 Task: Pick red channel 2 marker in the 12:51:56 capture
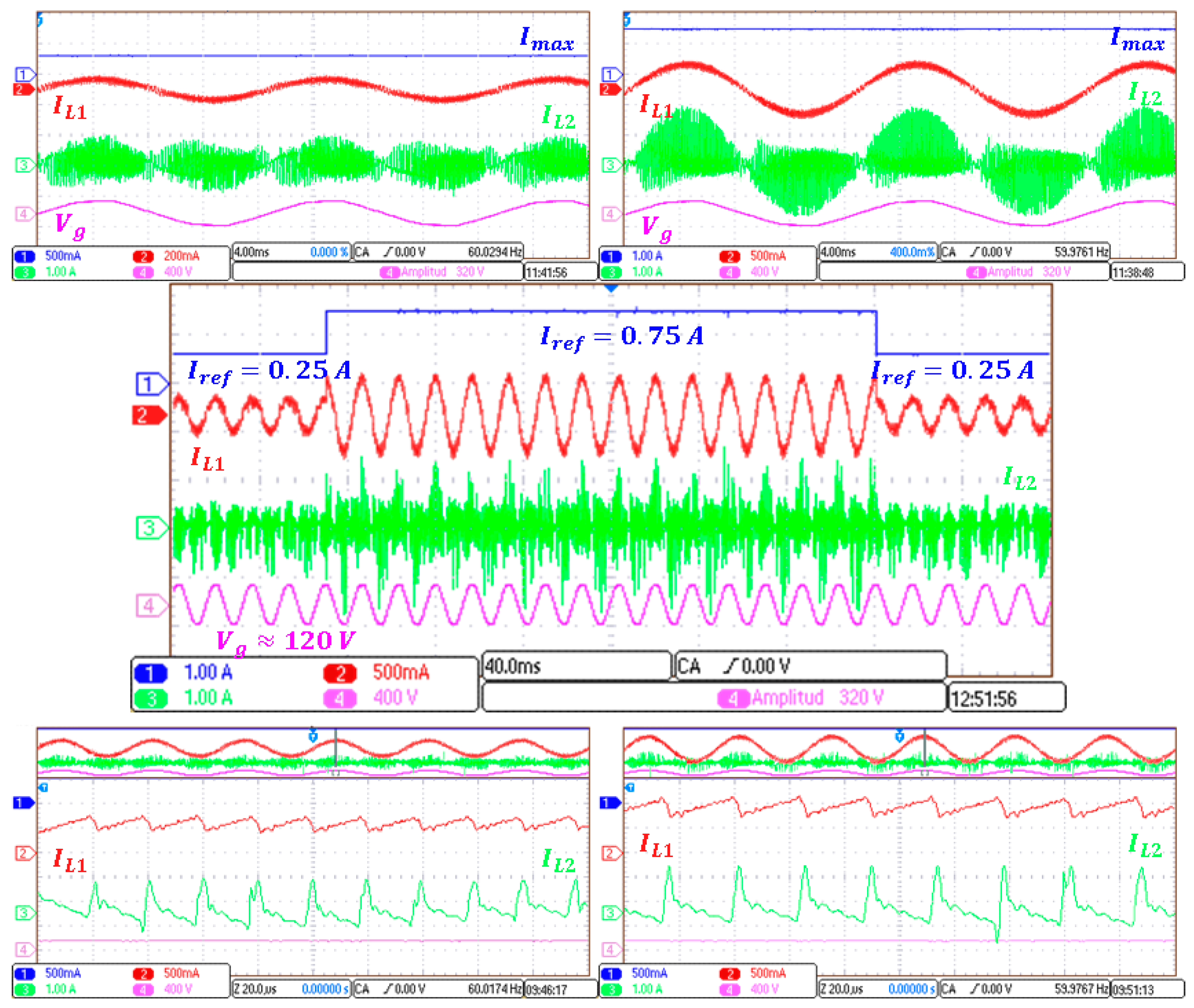coord(149,415)
